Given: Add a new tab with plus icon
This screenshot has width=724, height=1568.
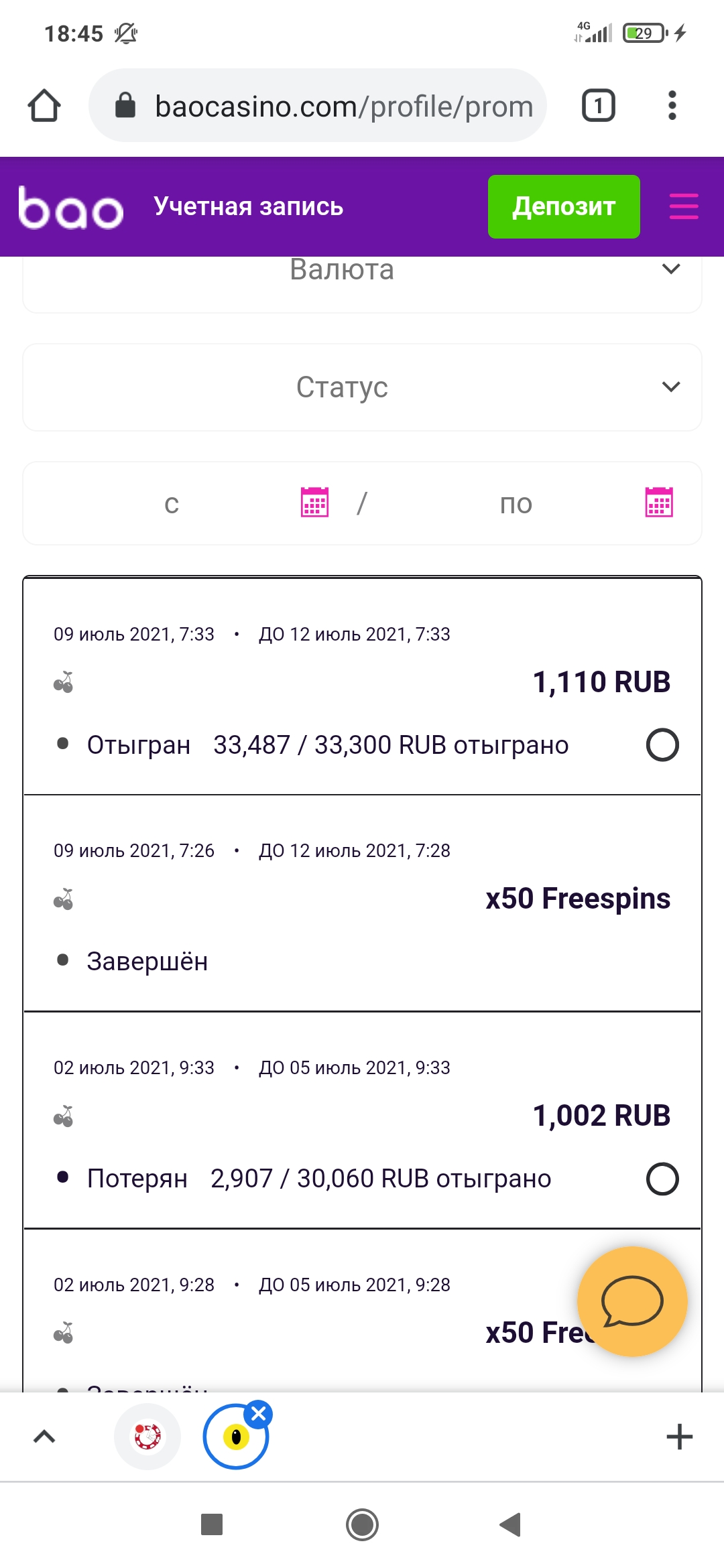Looking at the screenshot, I should click(x=679, y=1437).
